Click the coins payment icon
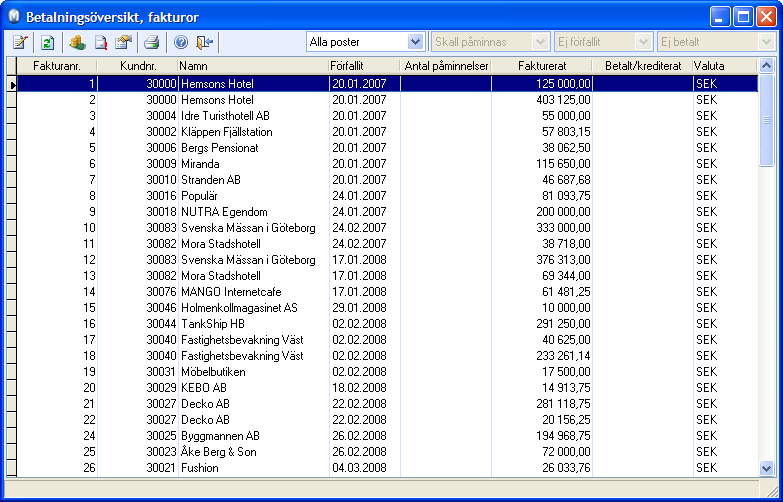The image size is (783, 502). (x=76, y=42)
